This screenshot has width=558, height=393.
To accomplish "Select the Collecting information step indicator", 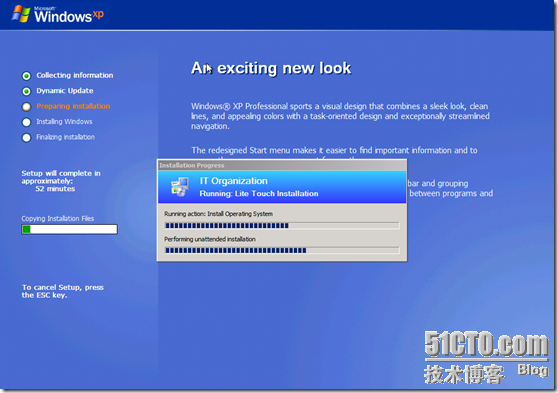I will [x=26, y=76].
